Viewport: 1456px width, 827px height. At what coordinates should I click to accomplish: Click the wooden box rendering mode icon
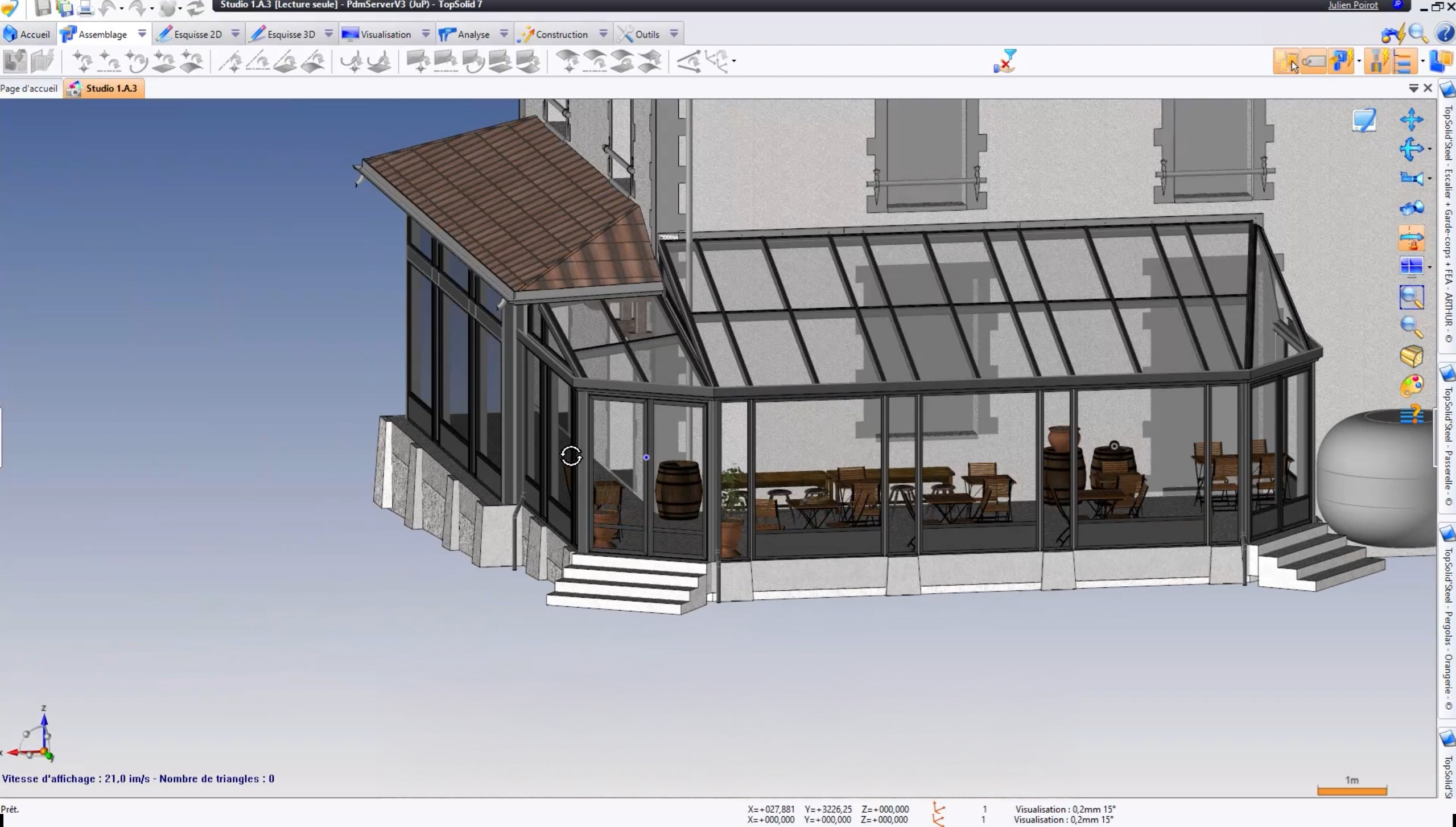tap(1412, 356)
